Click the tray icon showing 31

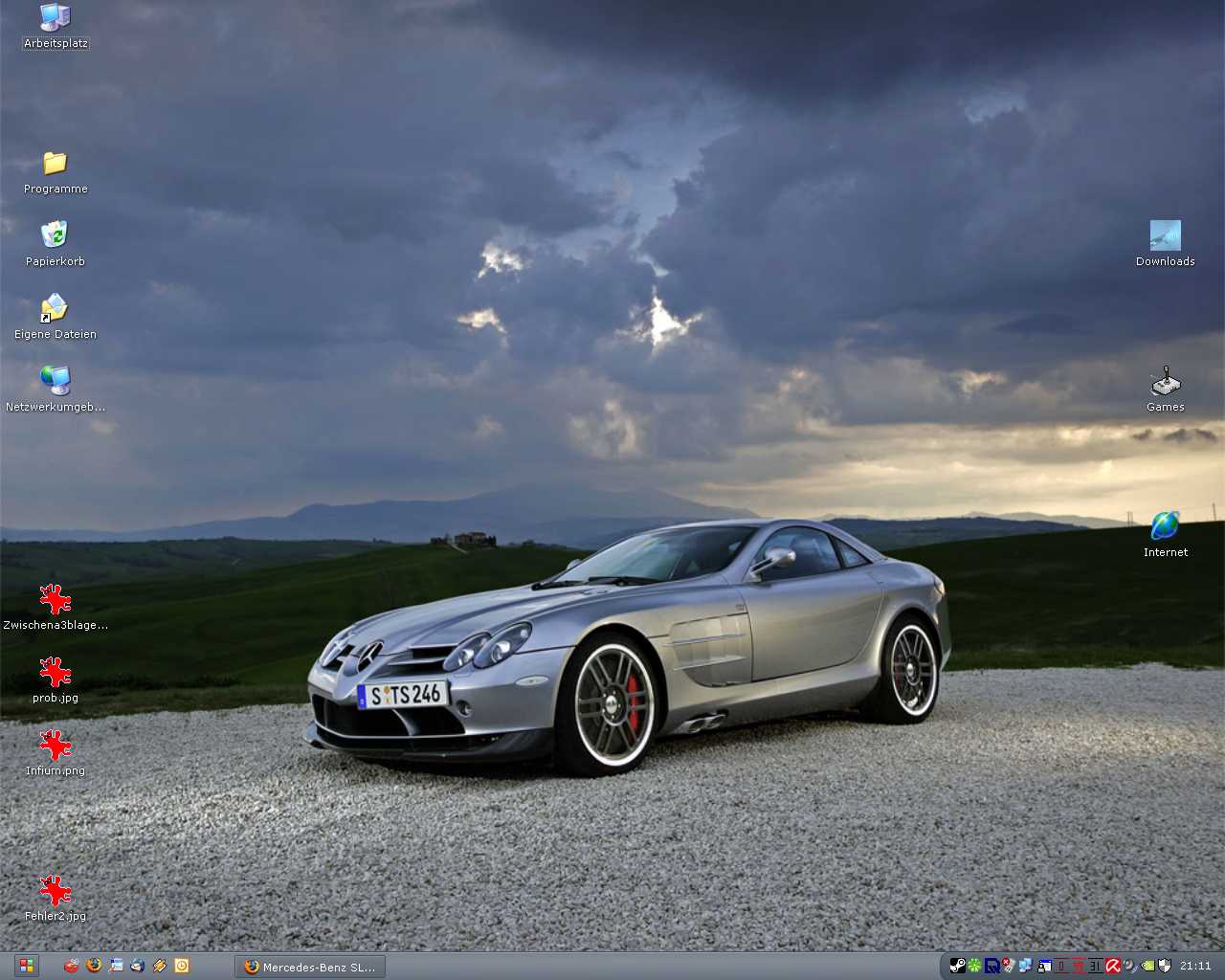1096,966
